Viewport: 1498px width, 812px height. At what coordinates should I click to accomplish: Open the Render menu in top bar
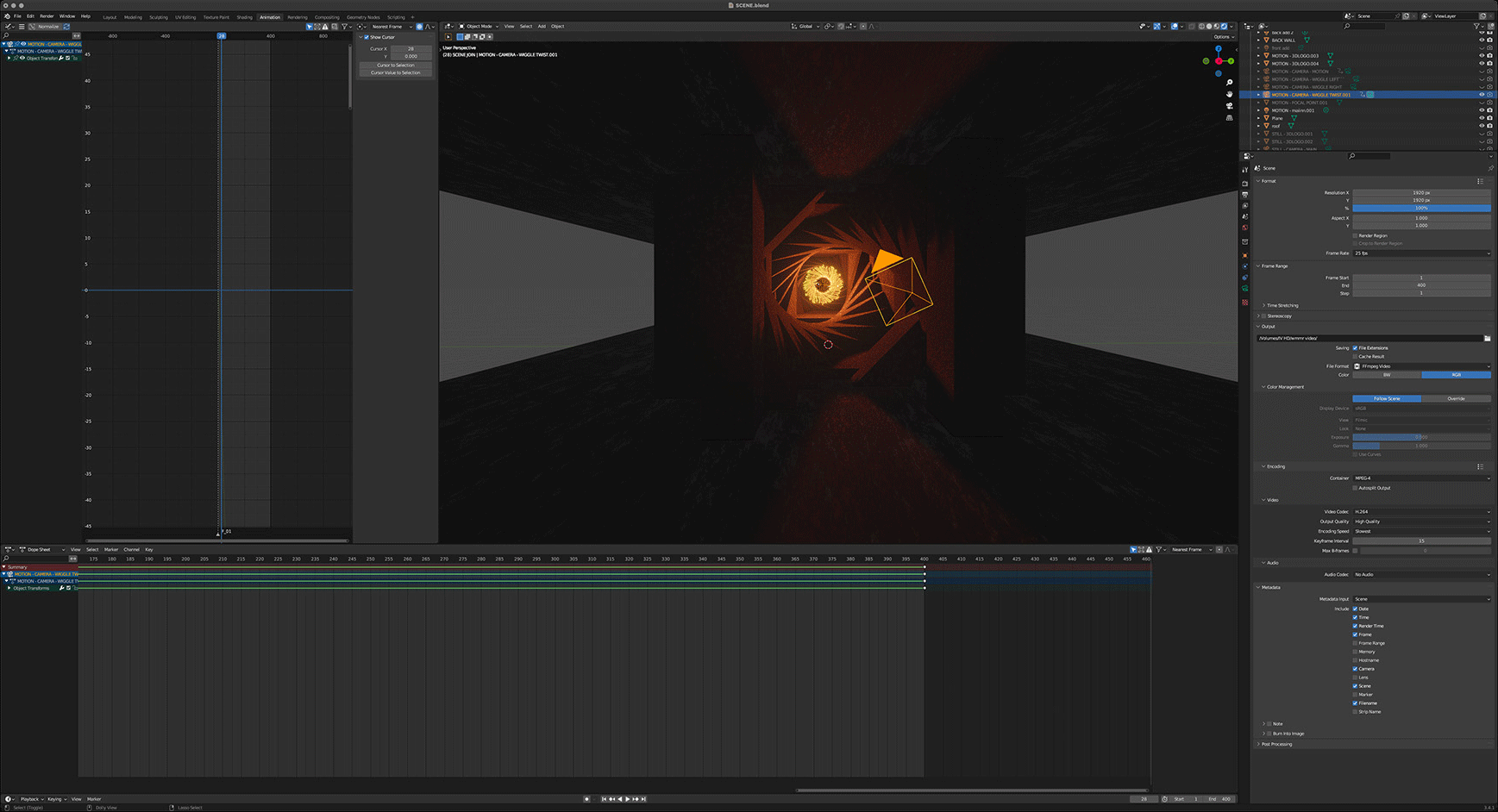[x=47, y=16]
